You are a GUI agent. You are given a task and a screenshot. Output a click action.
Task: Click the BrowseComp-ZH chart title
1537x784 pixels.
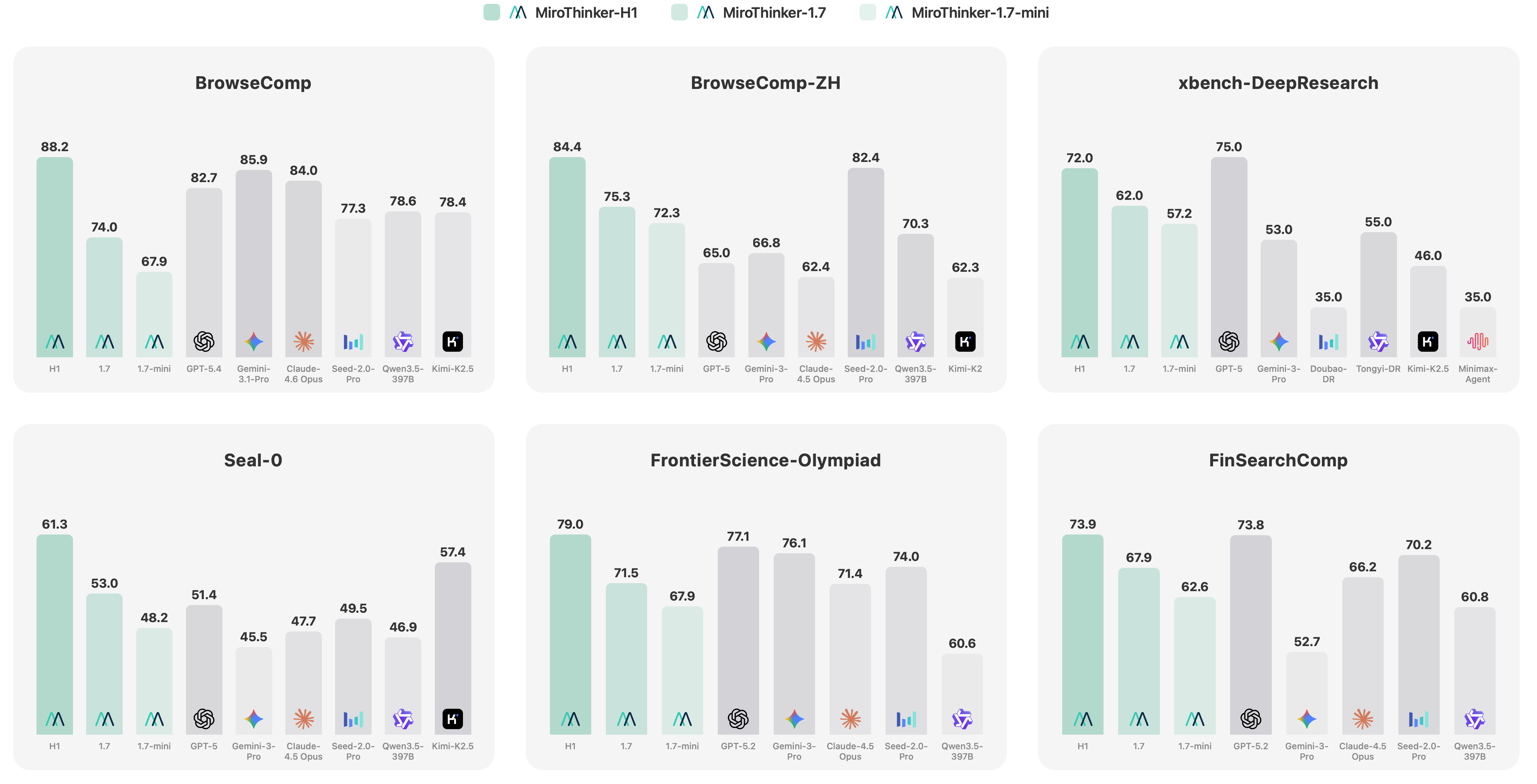click(x=765, y=83)
